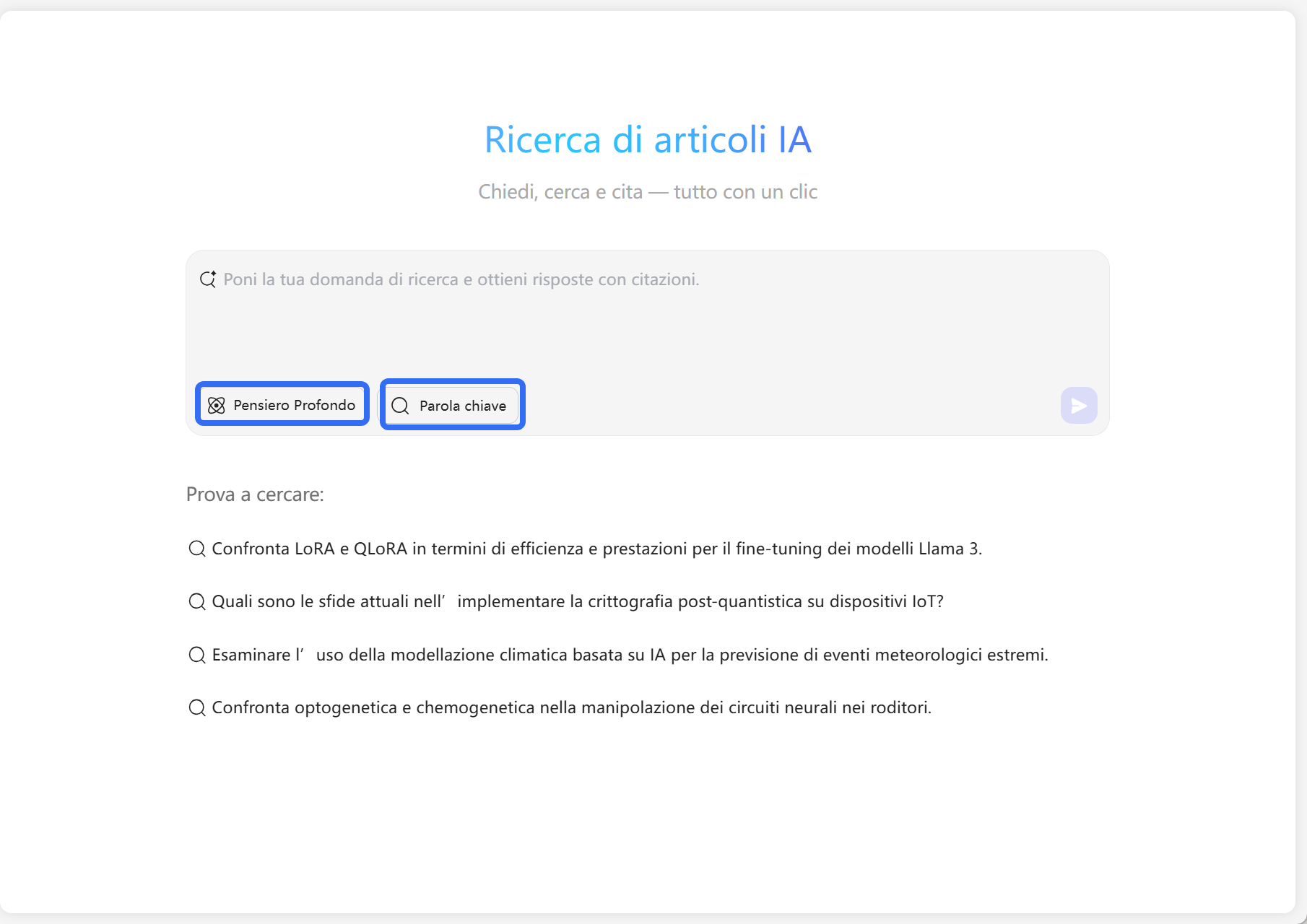Submit the search with the send button
Image resolution: width=1307 pixels, height=924 pixels.
click(1079, 405)
